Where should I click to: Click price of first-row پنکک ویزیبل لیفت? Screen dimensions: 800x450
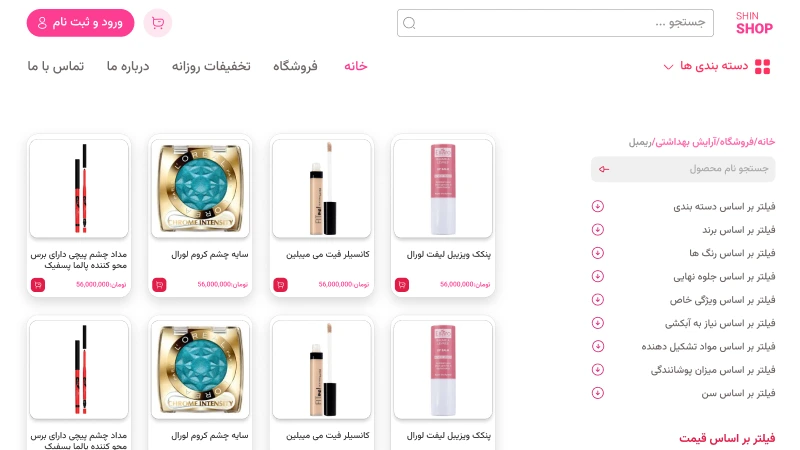[465, 284]
